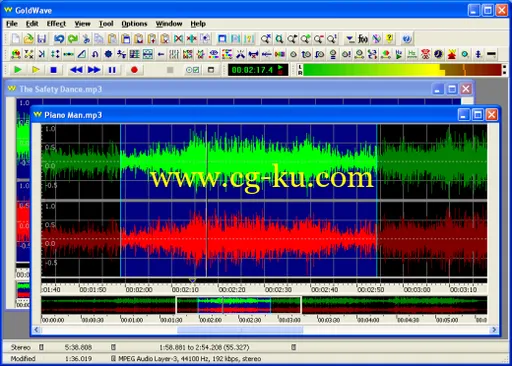Image resolution: width=512 pixels, height=366 pixels.
Task: Click the red tower Maximize Volume icon
Action: click(x=452, y=54)
